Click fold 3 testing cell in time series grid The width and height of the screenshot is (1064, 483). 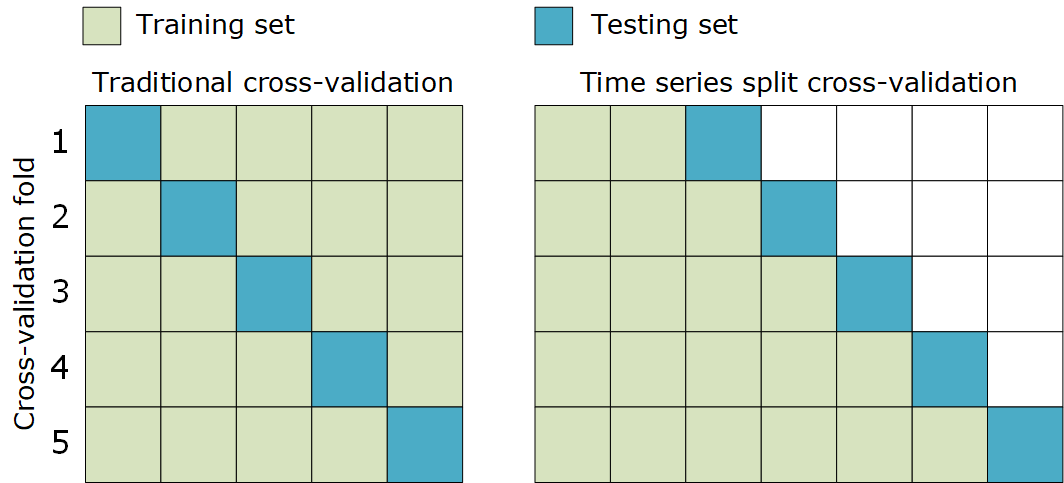pos(874,294)
